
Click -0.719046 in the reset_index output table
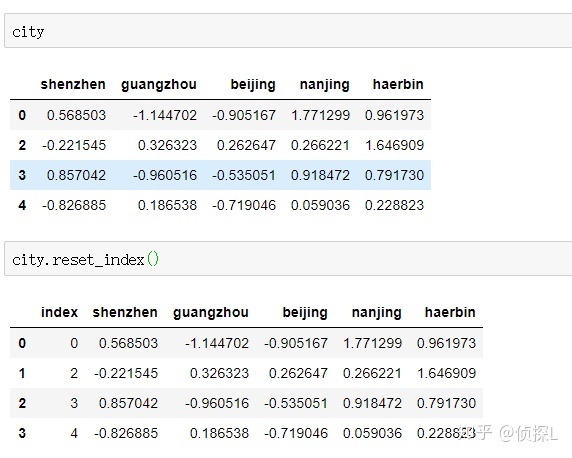coord(296,433)
